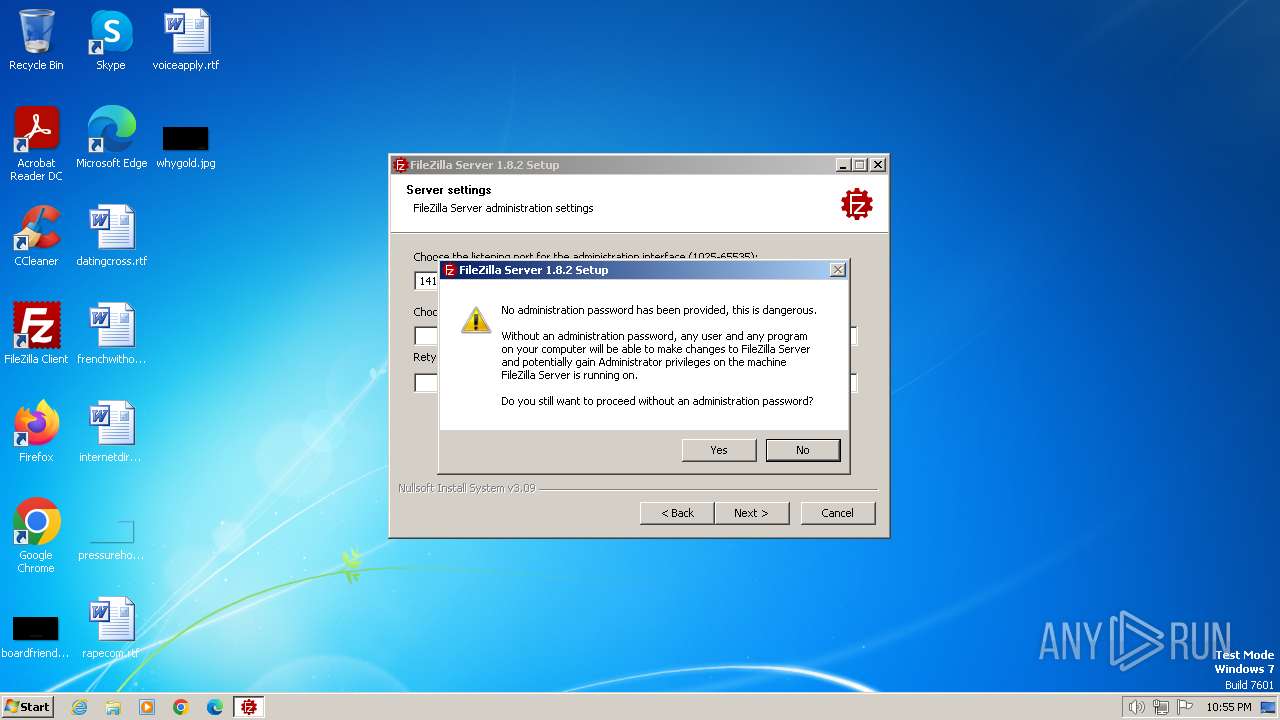Image resolution: width=1280 pixels, height=720 pixels.
Task: Launch Microsoft Edge desktop shortcut
Action: click(x=111, y=138)
